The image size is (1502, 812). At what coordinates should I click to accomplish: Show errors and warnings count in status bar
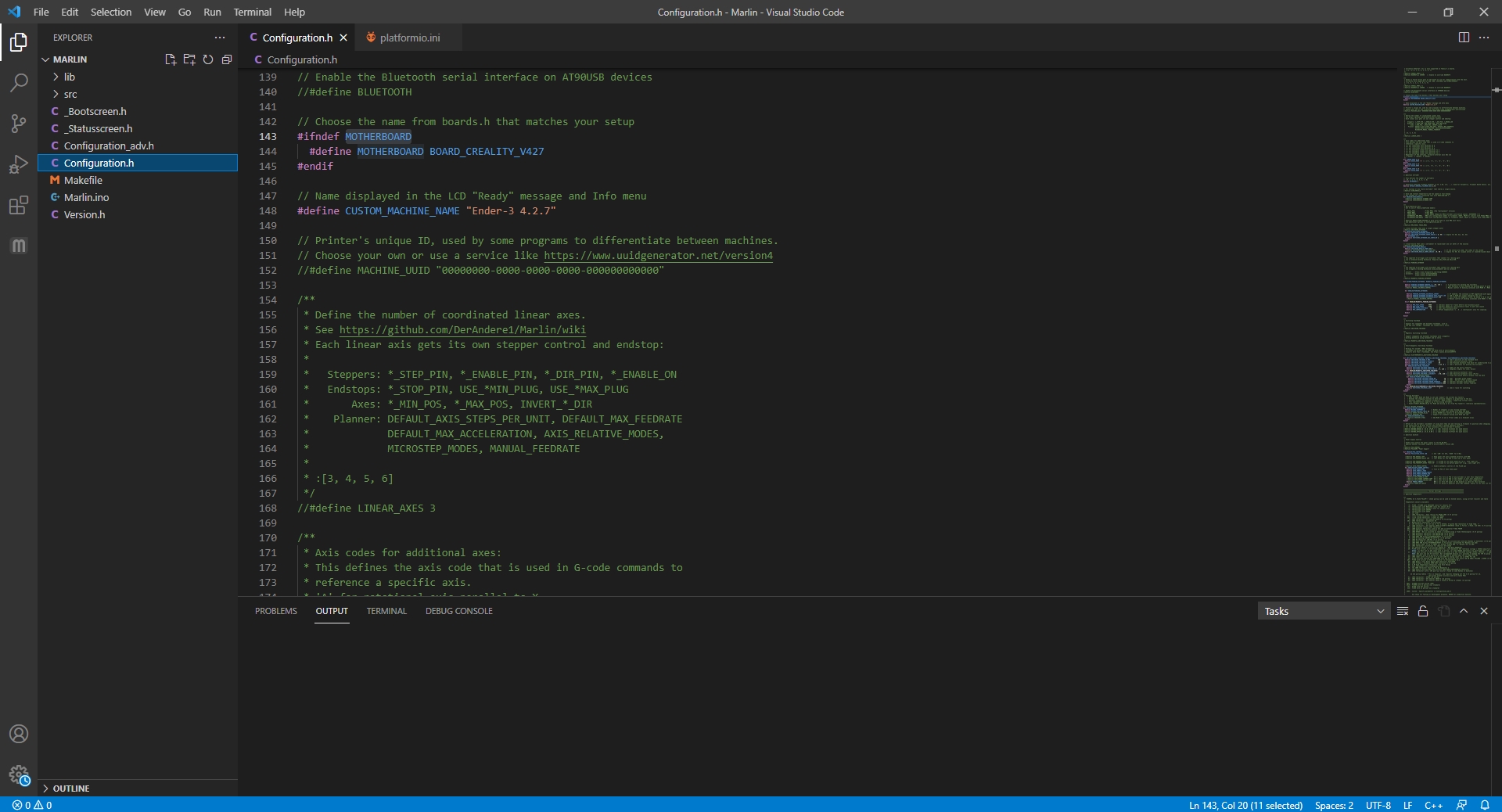(x=32, y=805)
